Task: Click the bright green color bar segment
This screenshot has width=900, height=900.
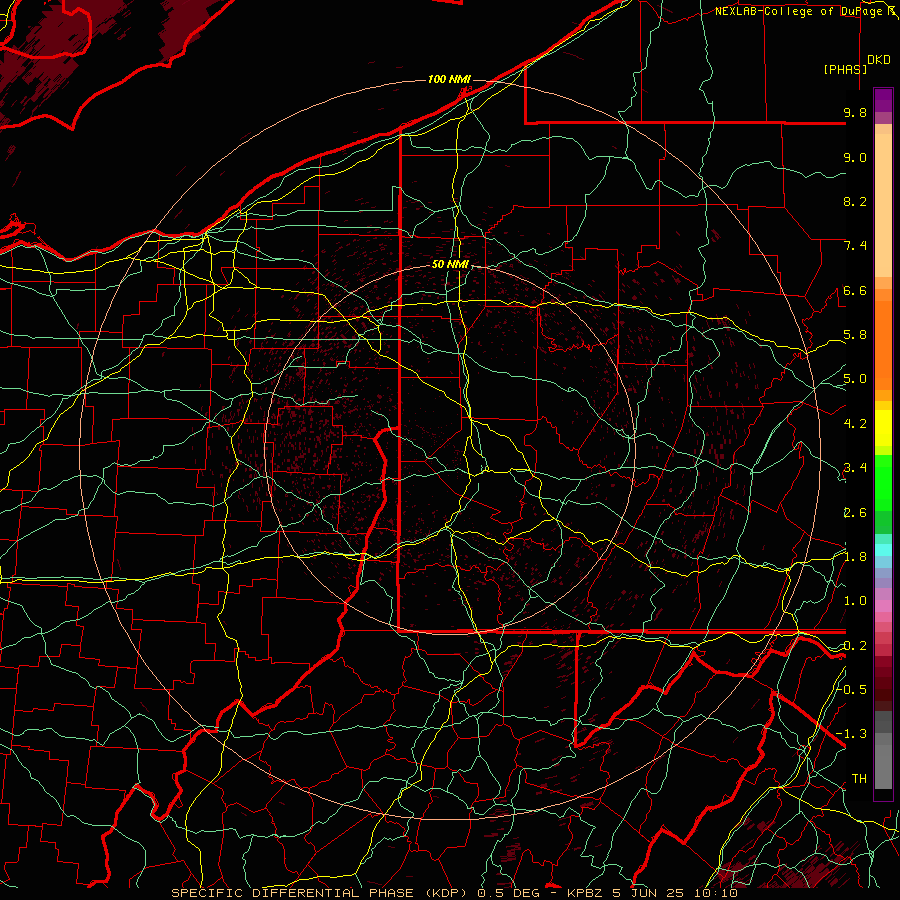Action: (x=883, y=482)
